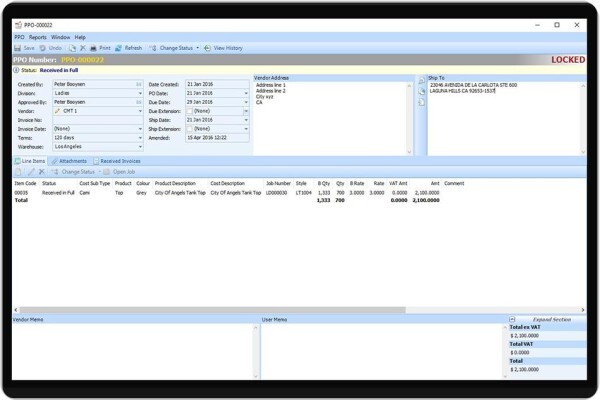Screen dimensions: 600x400
Task: Click the Open Job button
Action: (119, 172)
